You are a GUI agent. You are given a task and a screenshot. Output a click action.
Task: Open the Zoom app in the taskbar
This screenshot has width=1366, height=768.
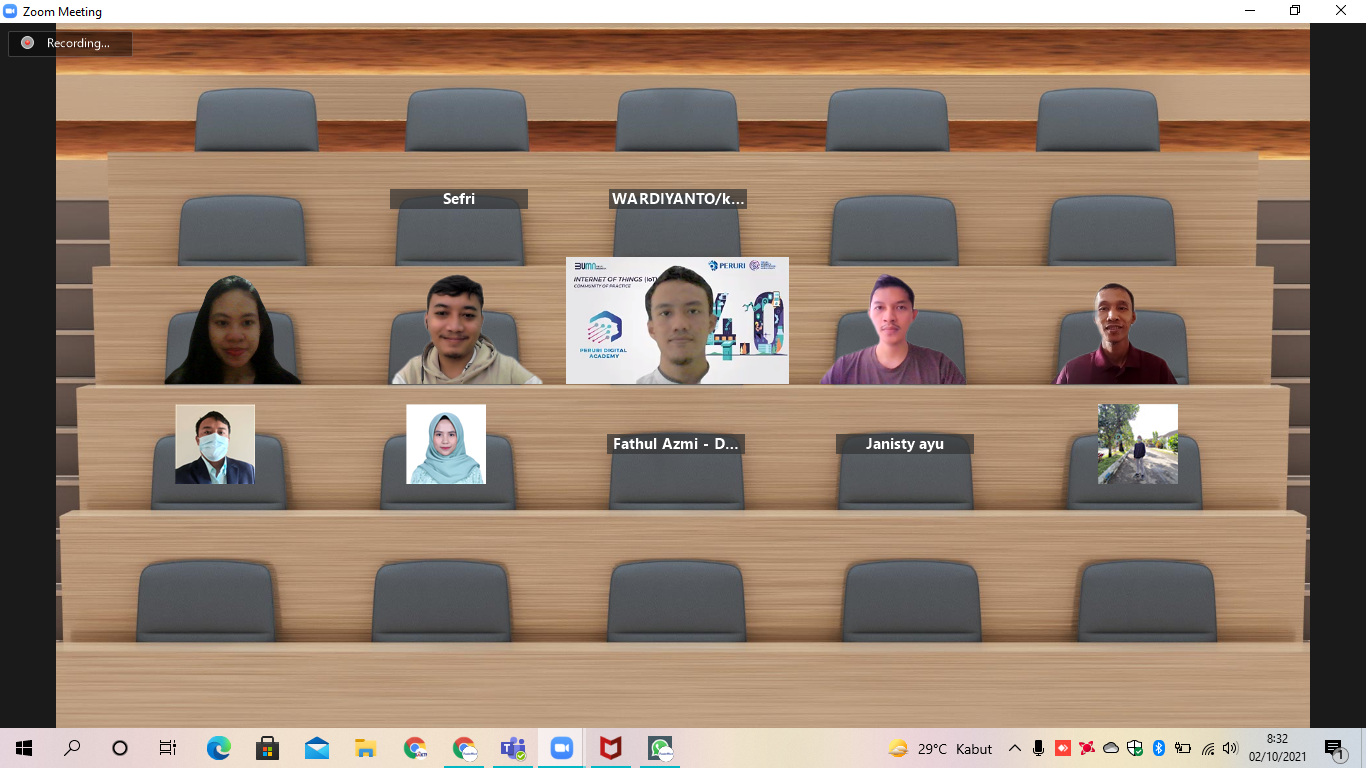pyautogui.click(x=561, y=748)
